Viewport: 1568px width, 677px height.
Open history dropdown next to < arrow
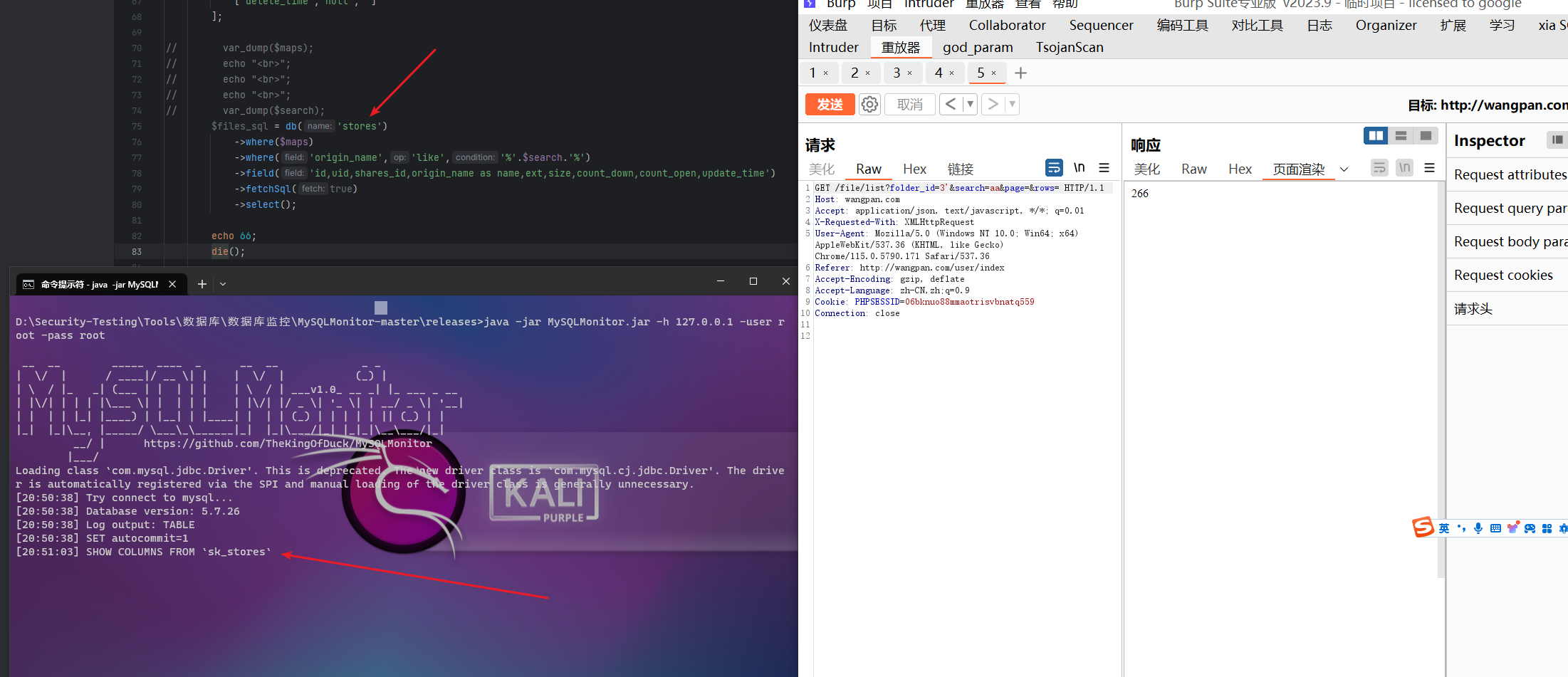pos(970,105)
